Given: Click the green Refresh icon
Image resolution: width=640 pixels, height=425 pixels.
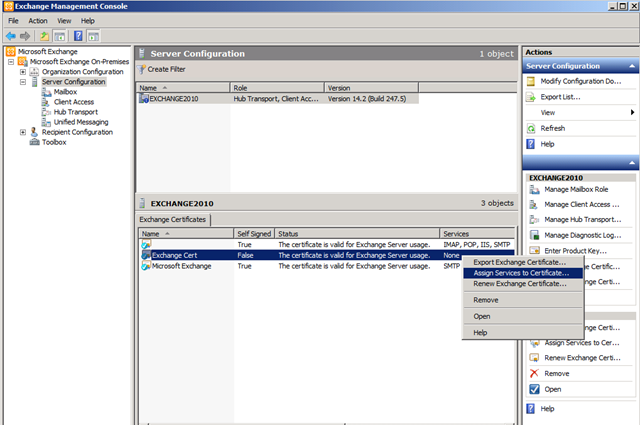Looking at the screenshot, I should point(531,129).
